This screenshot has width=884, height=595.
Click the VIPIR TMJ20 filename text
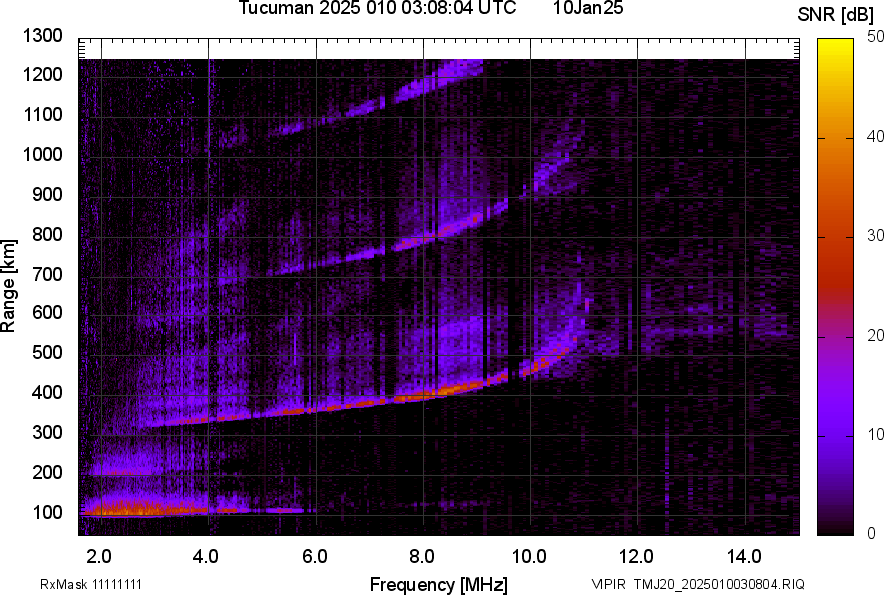697,584
